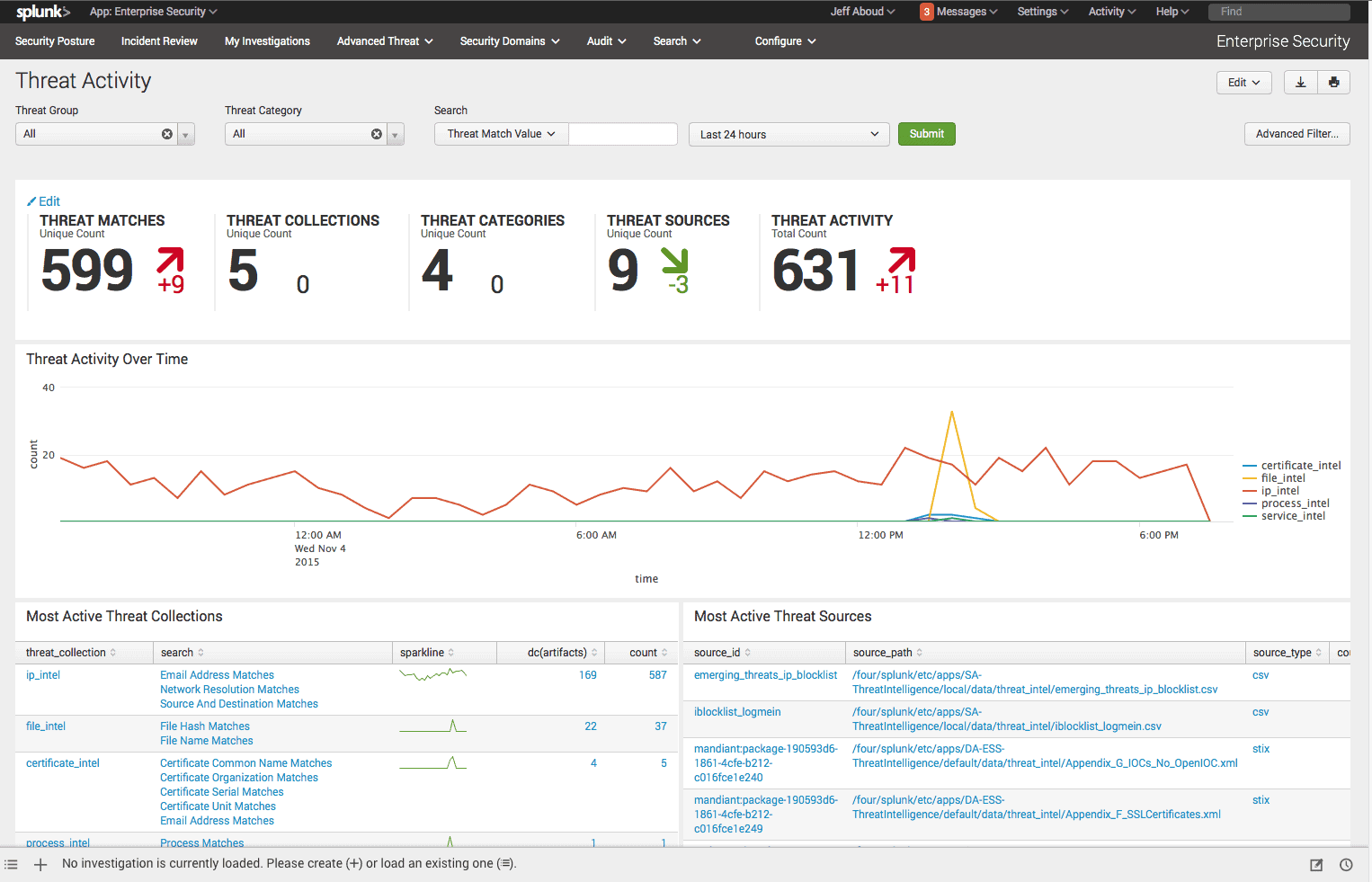1372x882 pixels.
Task: Click count value 587
Action: [658, 675]
